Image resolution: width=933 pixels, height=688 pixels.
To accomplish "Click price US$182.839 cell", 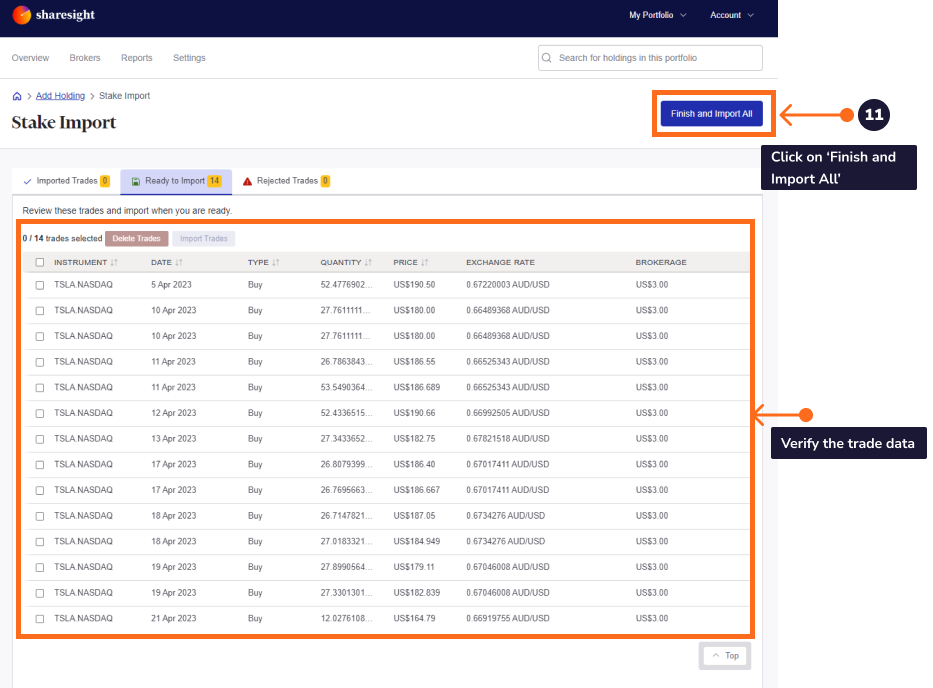I will point(417,593).
